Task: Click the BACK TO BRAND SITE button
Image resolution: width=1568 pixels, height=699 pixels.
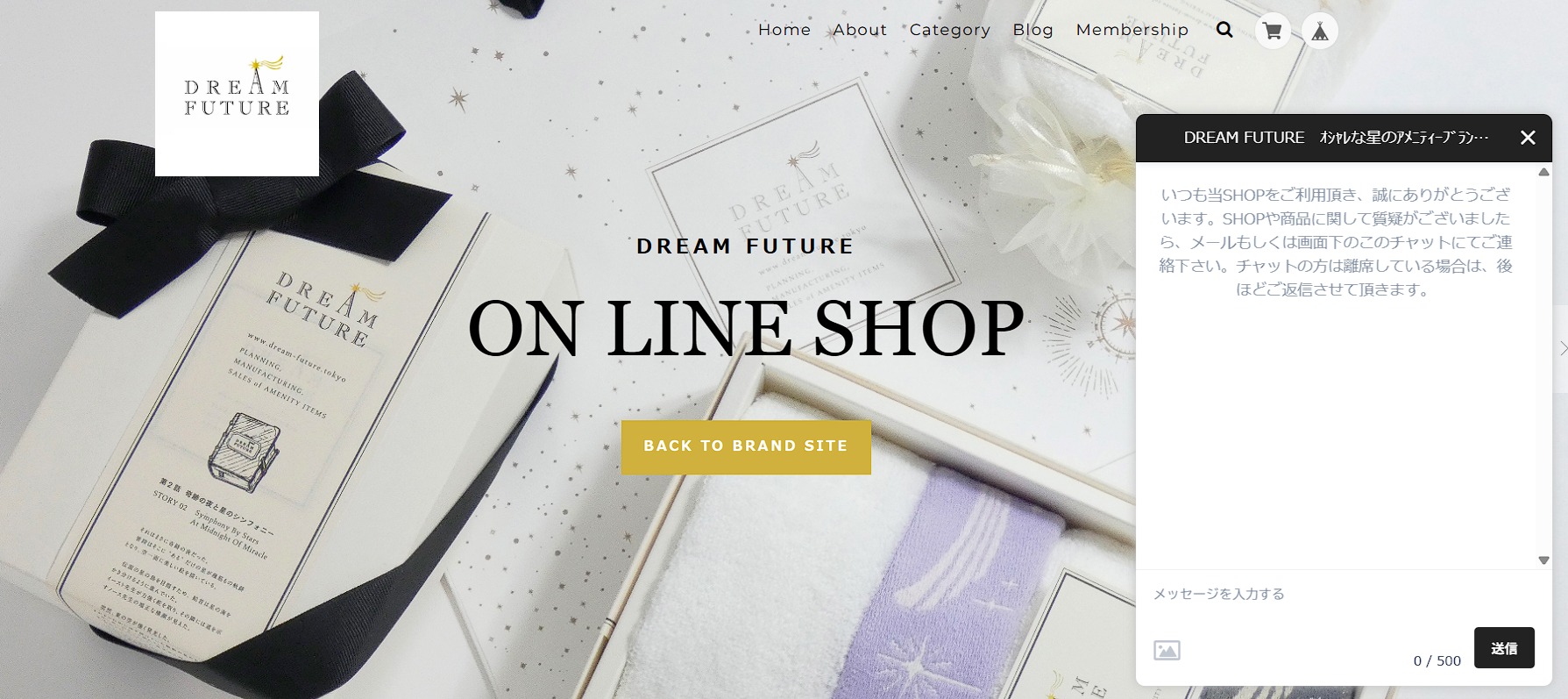Action: tap(746, 447)
